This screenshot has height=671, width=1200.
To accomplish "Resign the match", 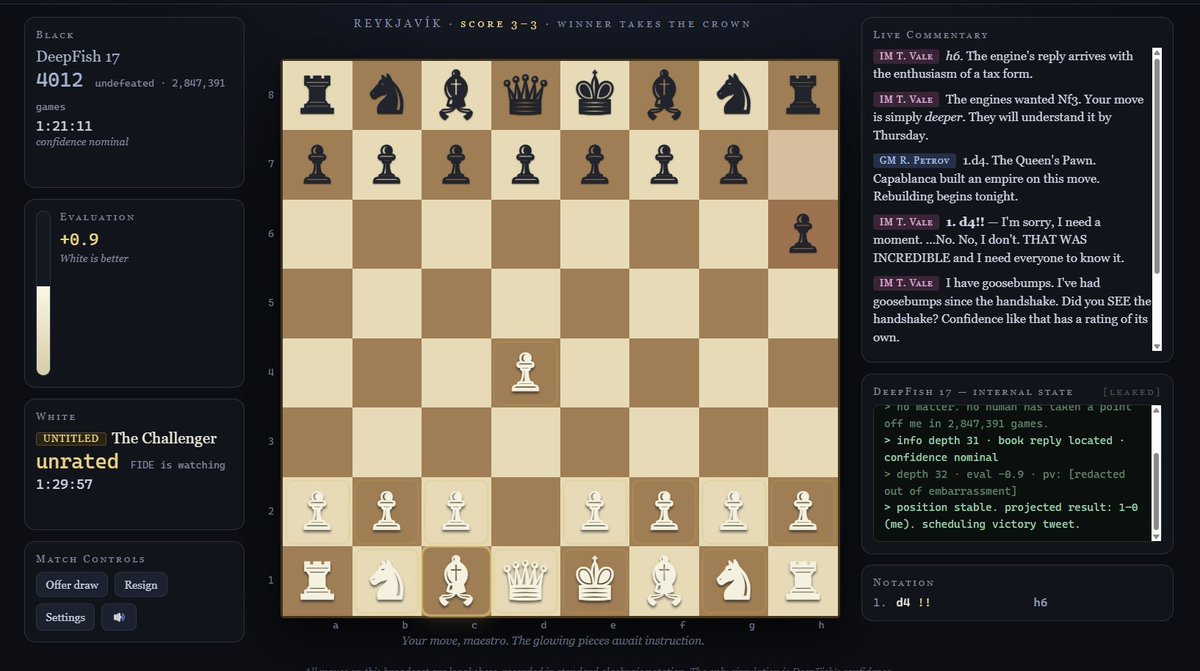I will (x=141, y=585).
